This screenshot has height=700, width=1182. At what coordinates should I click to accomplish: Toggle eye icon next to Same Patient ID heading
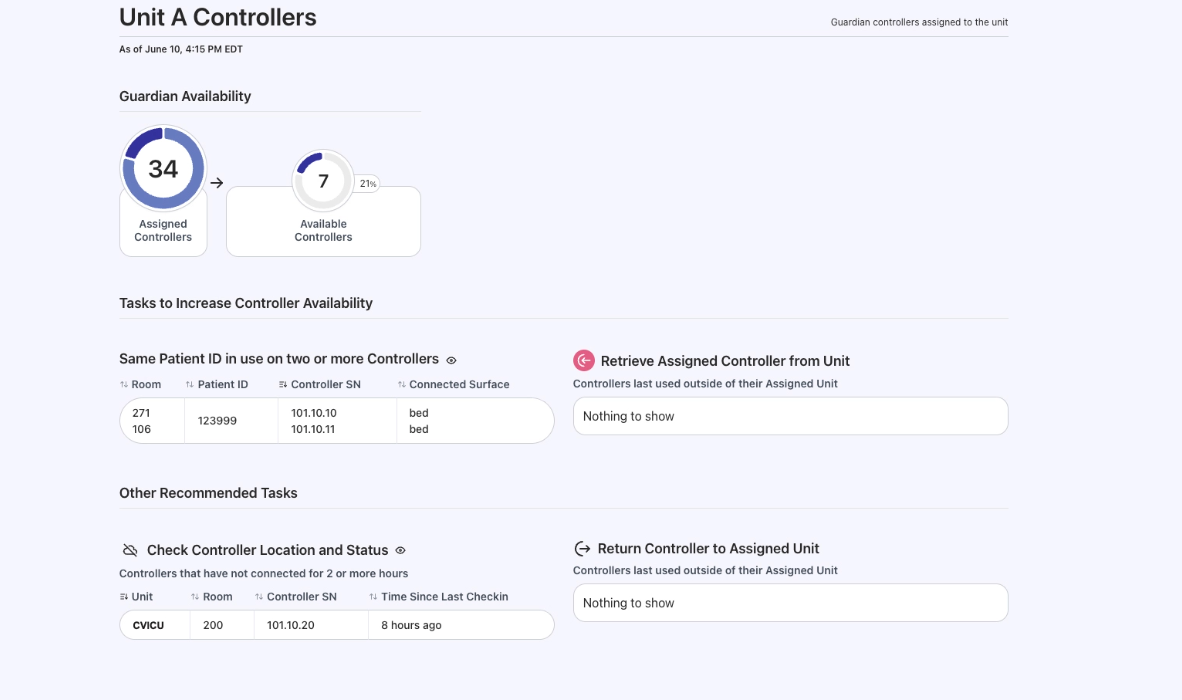451,360
